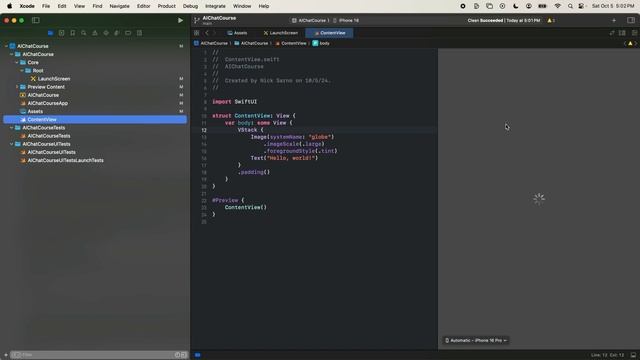Collapse the Core folder disclosure triangle
The height and width of the screenshot is (360, 640).
coord(17,62)
